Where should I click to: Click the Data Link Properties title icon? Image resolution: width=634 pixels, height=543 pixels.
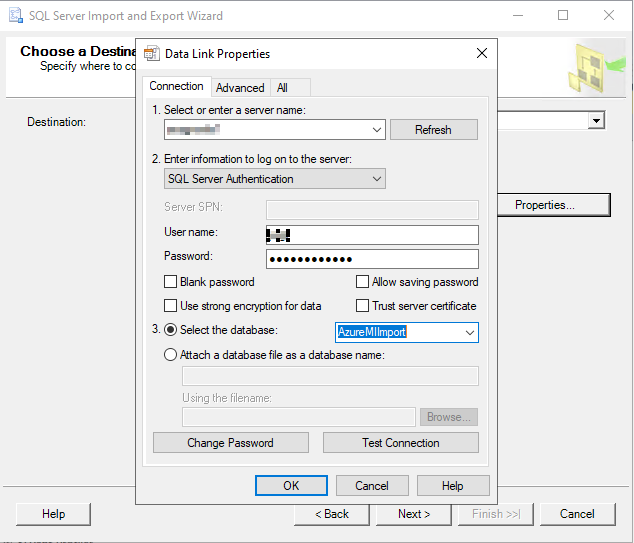(152, 53)
